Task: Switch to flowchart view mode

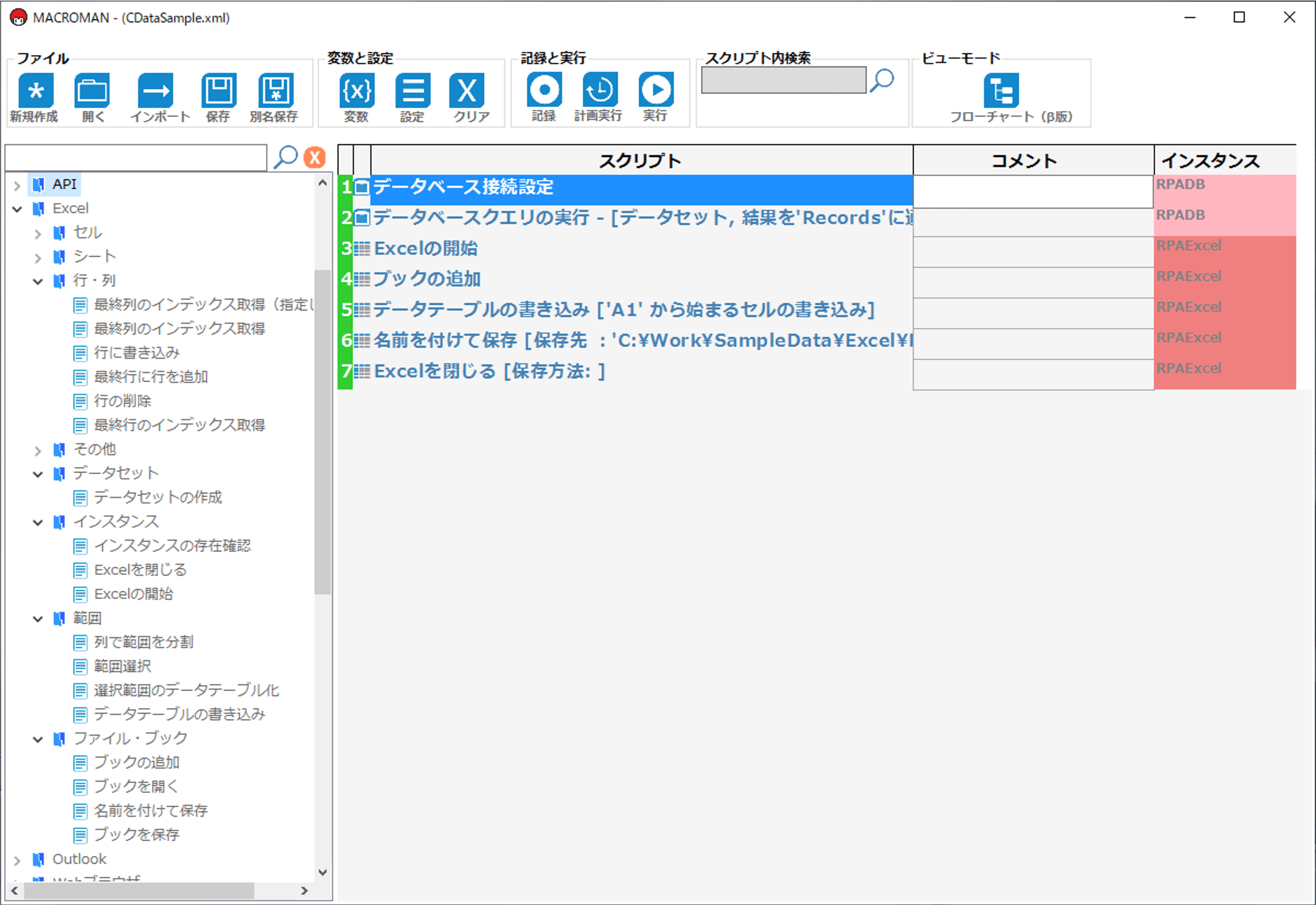Action: 1001,91
